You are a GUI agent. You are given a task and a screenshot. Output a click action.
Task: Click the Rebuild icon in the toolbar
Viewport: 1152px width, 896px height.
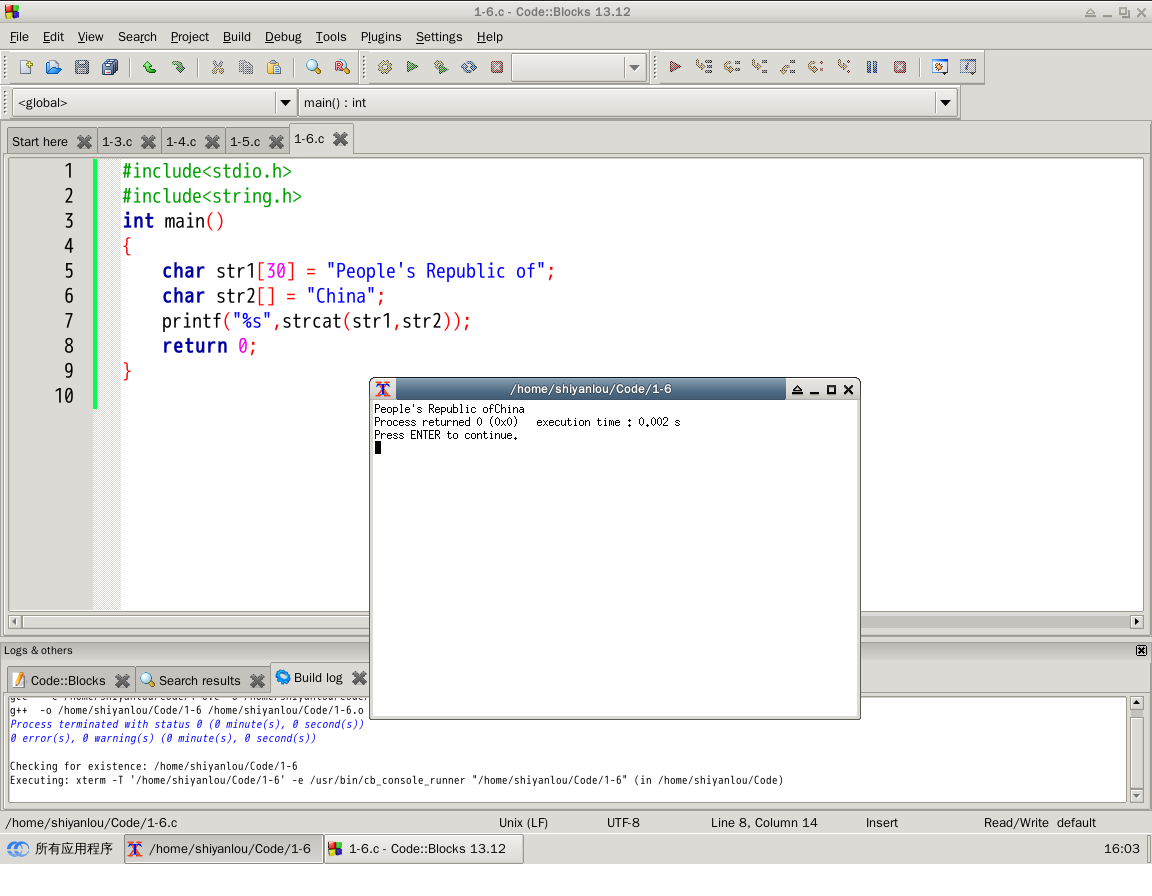[x=469, y=68]
